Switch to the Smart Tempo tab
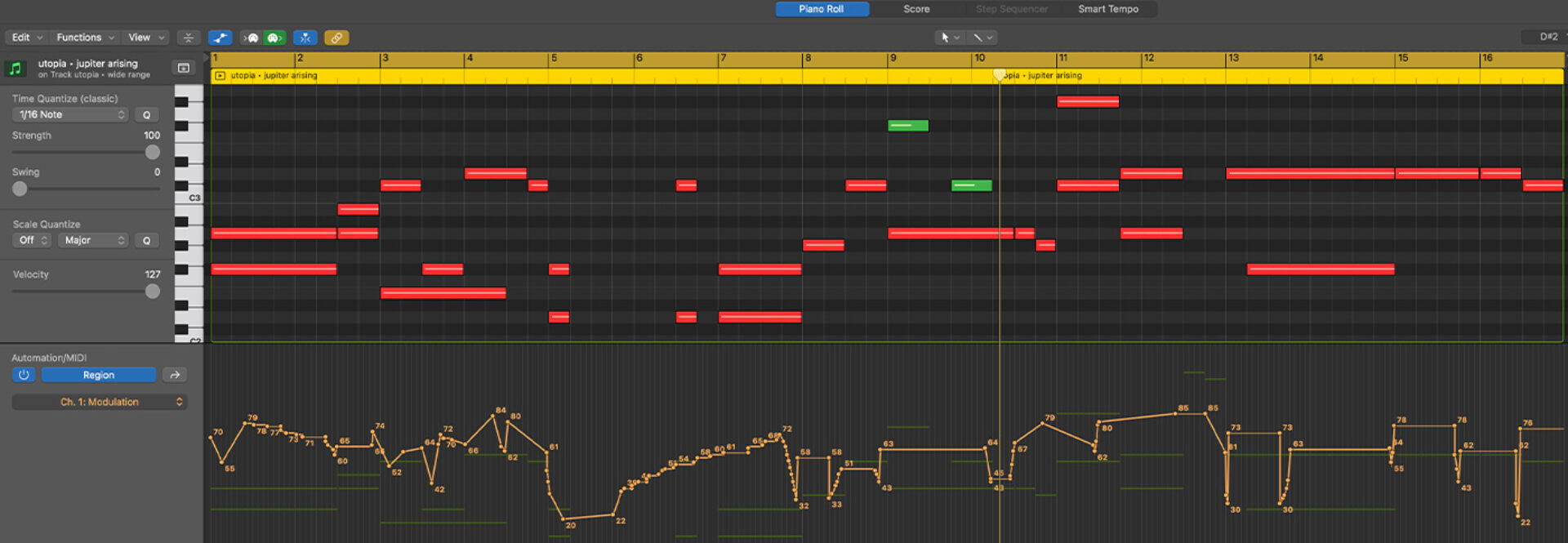1568x543 pixels. coord(1108,9)
